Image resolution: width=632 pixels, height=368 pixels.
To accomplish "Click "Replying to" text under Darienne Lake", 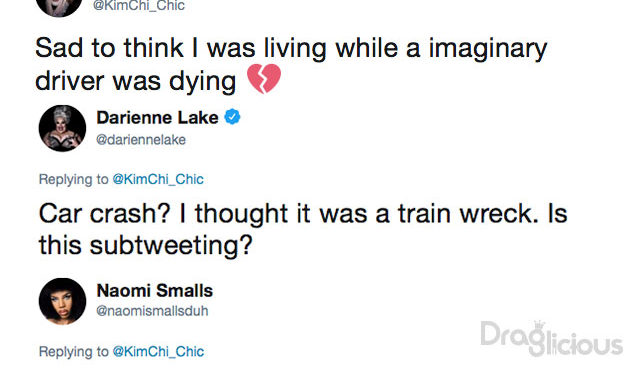I will [73, 179].
